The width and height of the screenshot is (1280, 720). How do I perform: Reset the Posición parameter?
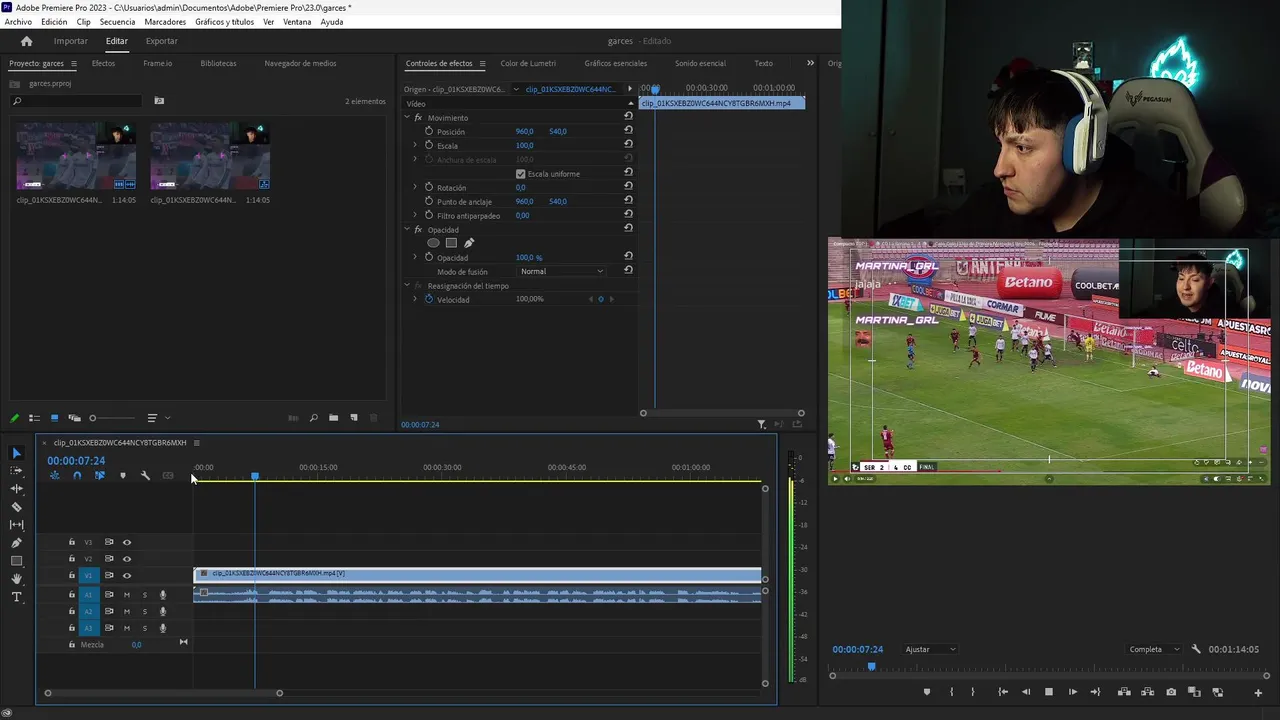pyautogui.click(x=628, y=131)
